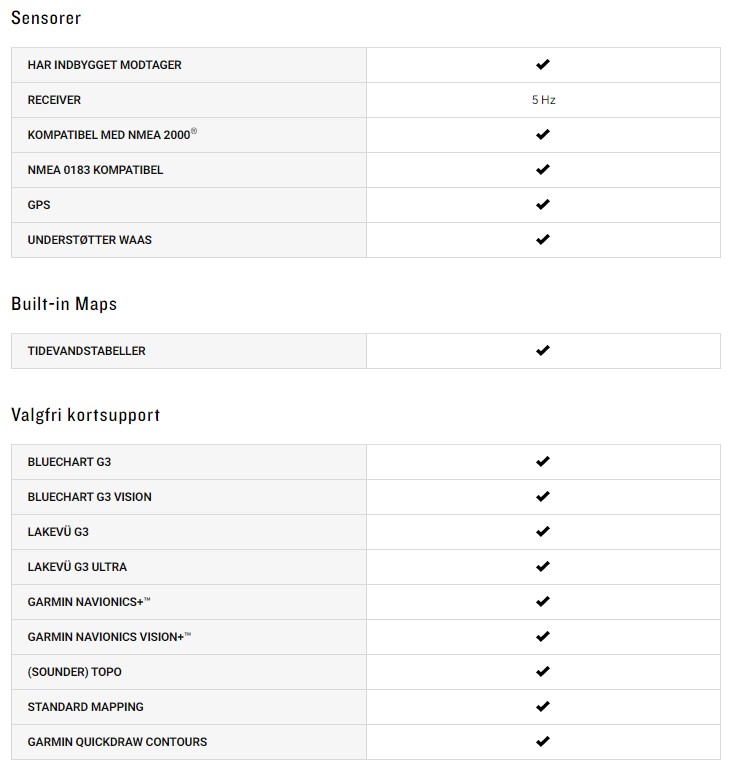Click the Built-in Maps heading
729x766 pixels.
(64, 304)
